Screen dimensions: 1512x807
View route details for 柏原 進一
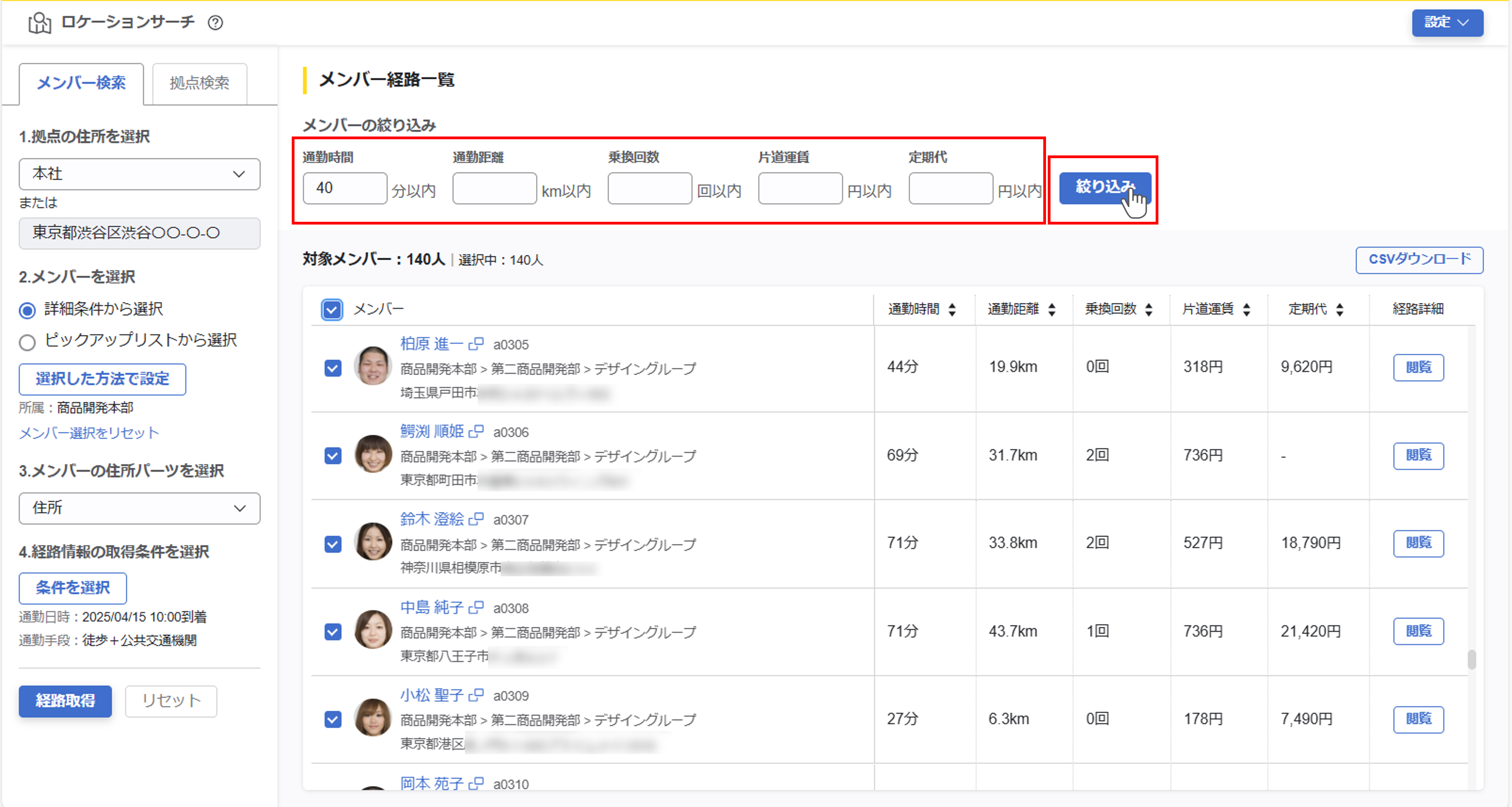[1418, 368]
